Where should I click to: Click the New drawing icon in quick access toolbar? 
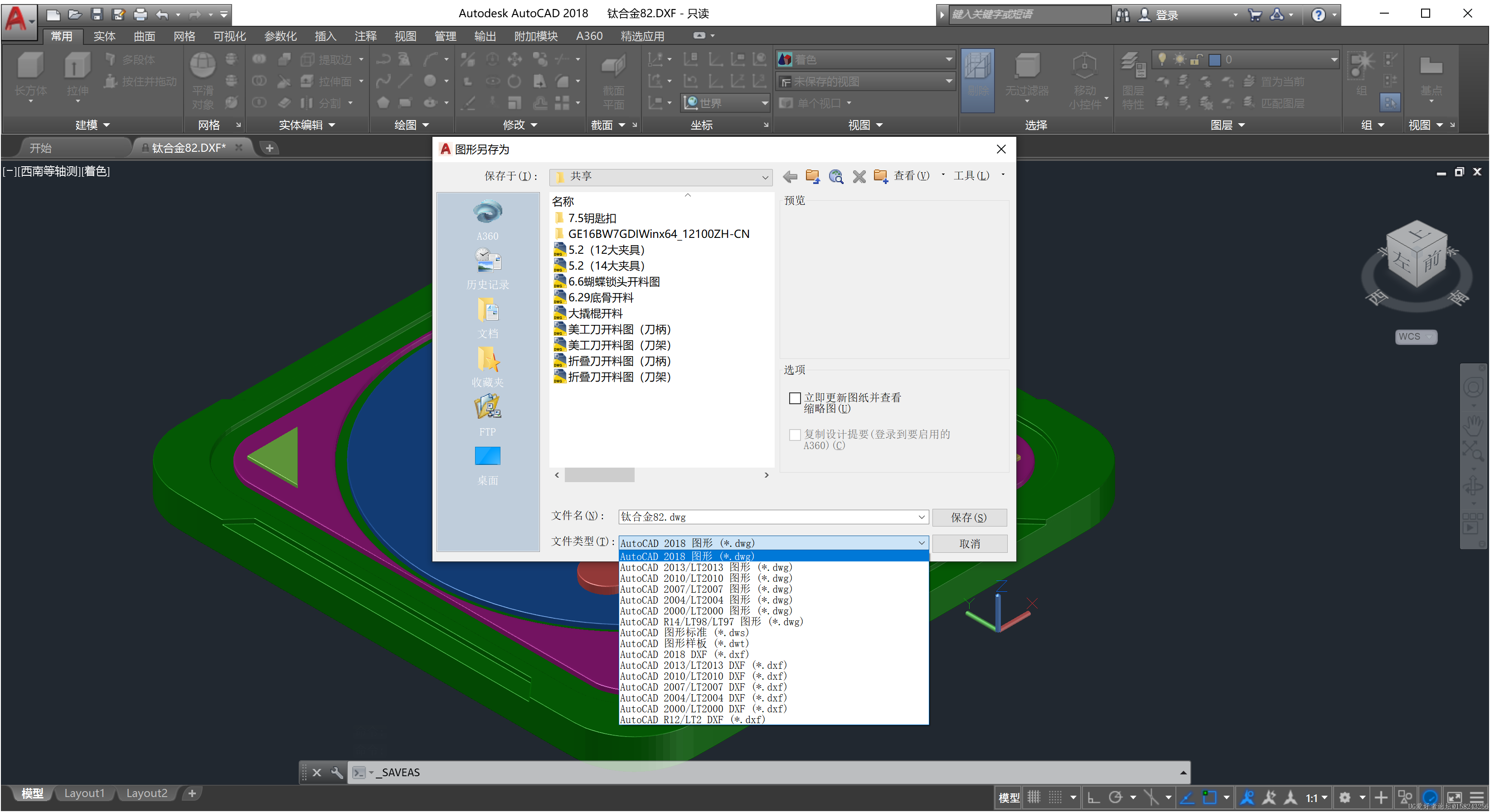click(53, 14)
